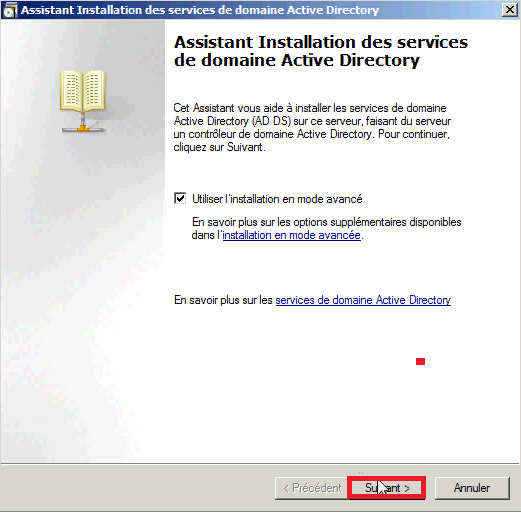Screen dimensions: 521x512
Task: Open the "installation en mode avancée" link
Action: pos(291,235)
